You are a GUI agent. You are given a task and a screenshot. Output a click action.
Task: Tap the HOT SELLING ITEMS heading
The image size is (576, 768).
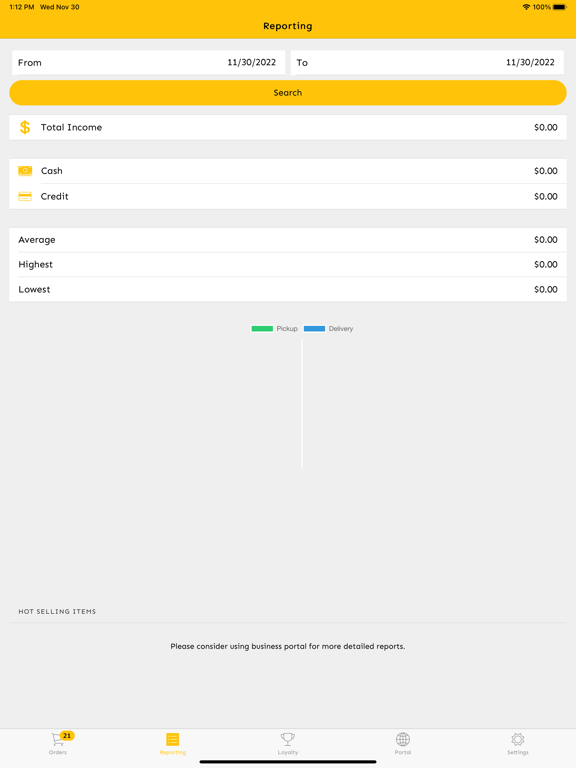(x=57, y=611)
